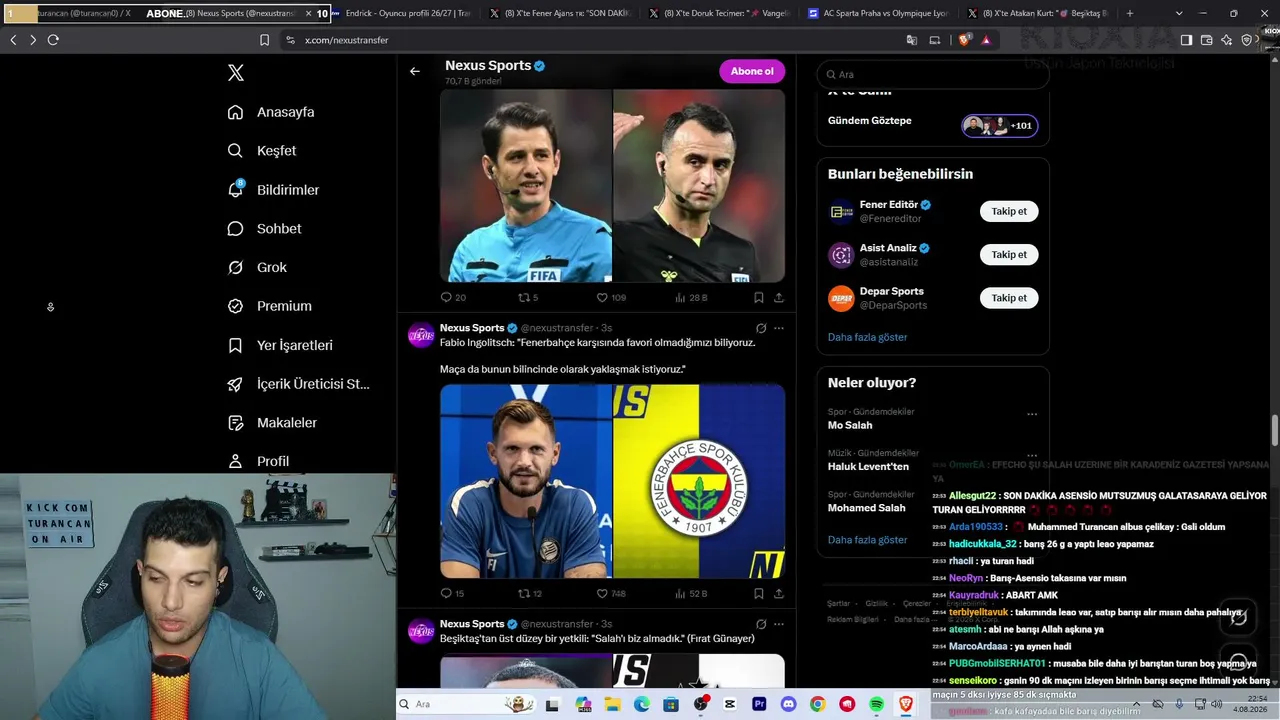
Task: Open Spotify from the taskbar
Action: point(876,704)
